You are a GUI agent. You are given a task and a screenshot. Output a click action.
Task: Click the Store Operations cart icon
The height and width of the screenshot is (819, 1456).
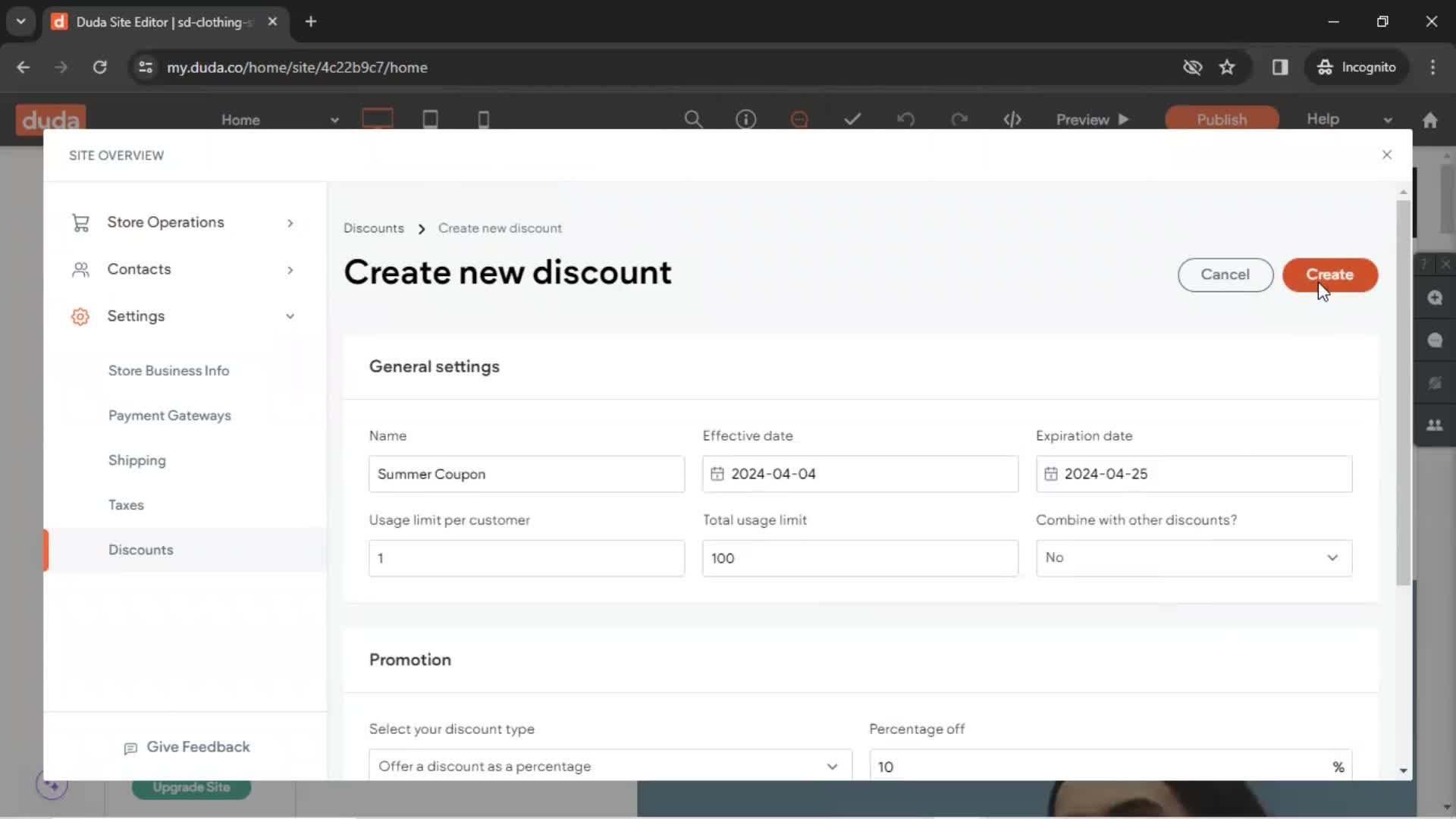80,222
